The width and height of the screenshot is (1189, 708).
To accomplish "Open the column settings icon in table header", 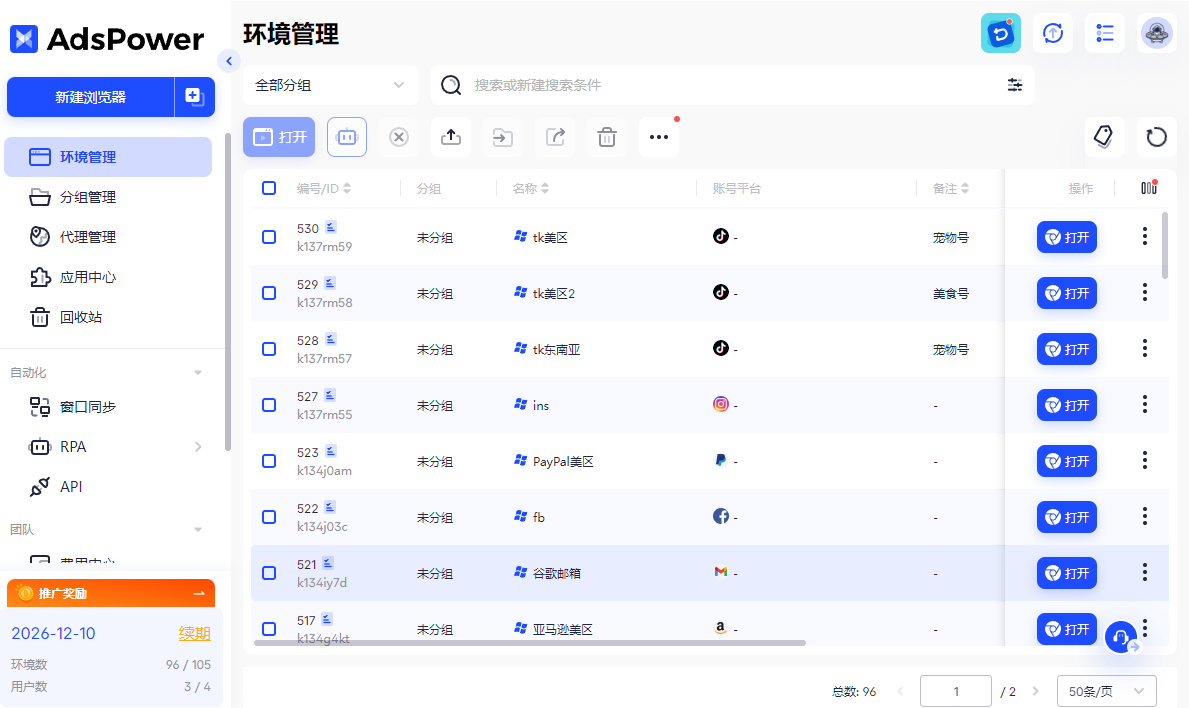I will (1148, 187).
